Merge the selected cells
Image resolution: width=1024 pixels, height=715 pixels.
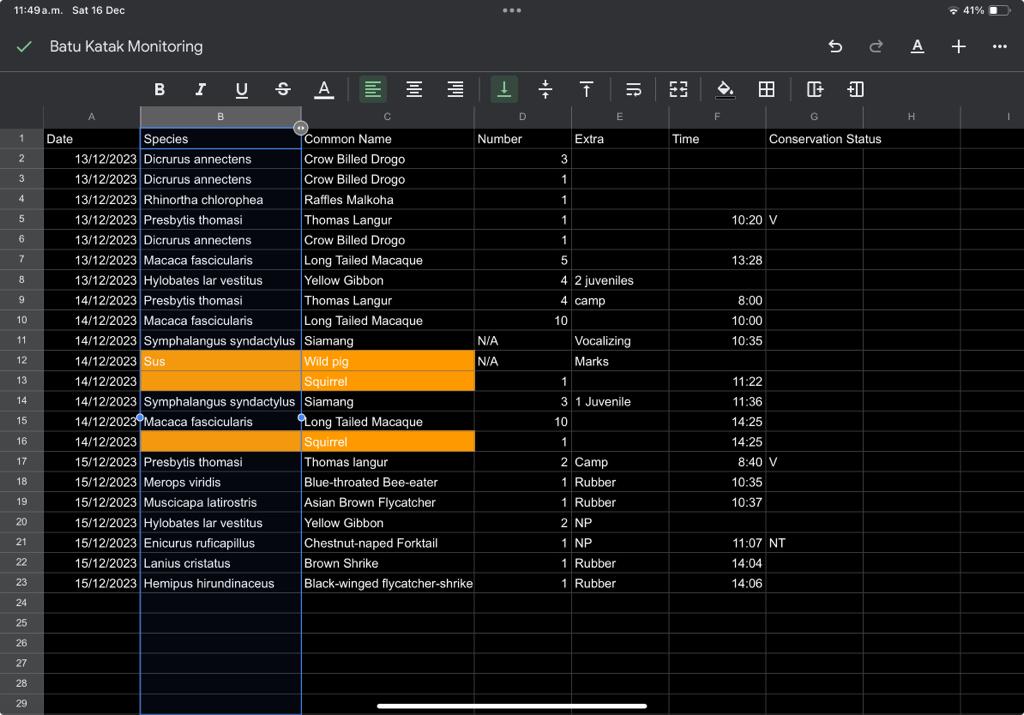point(678,89)
